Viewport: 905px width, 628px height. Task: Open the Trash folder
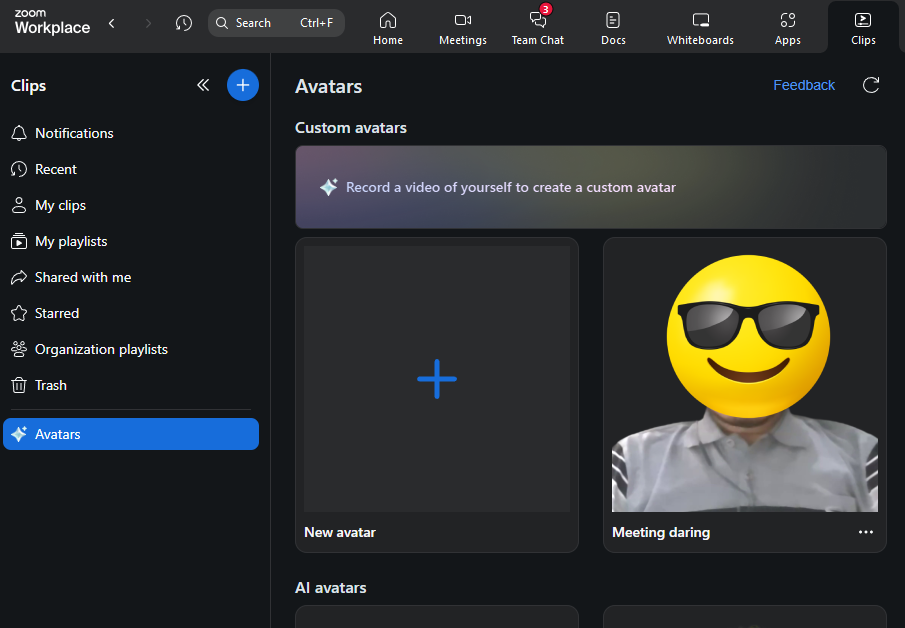tap(51, 385)
